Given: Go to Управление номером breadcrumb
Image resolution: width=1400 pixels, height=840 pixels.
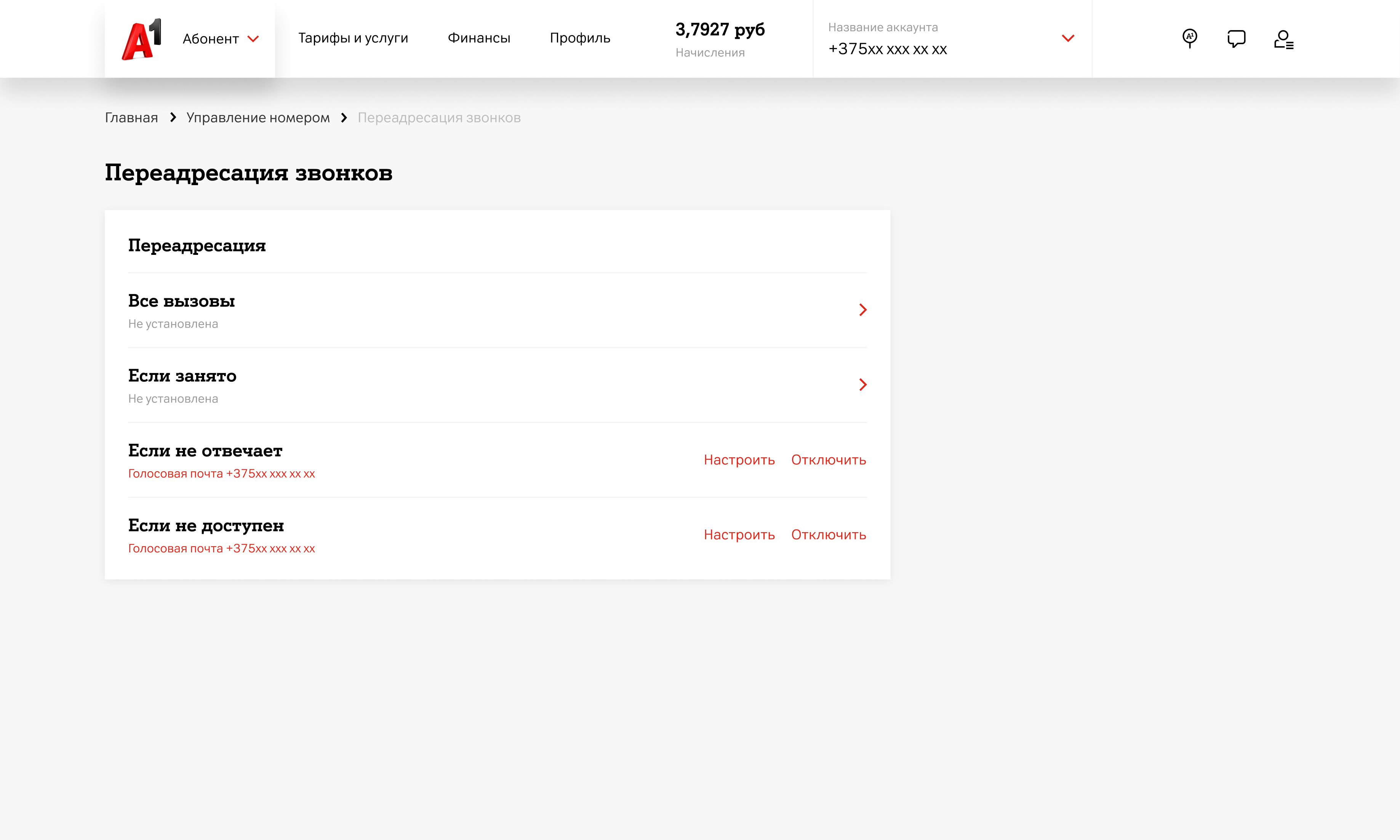Looking at the screenshot, I should pos(258,118).
